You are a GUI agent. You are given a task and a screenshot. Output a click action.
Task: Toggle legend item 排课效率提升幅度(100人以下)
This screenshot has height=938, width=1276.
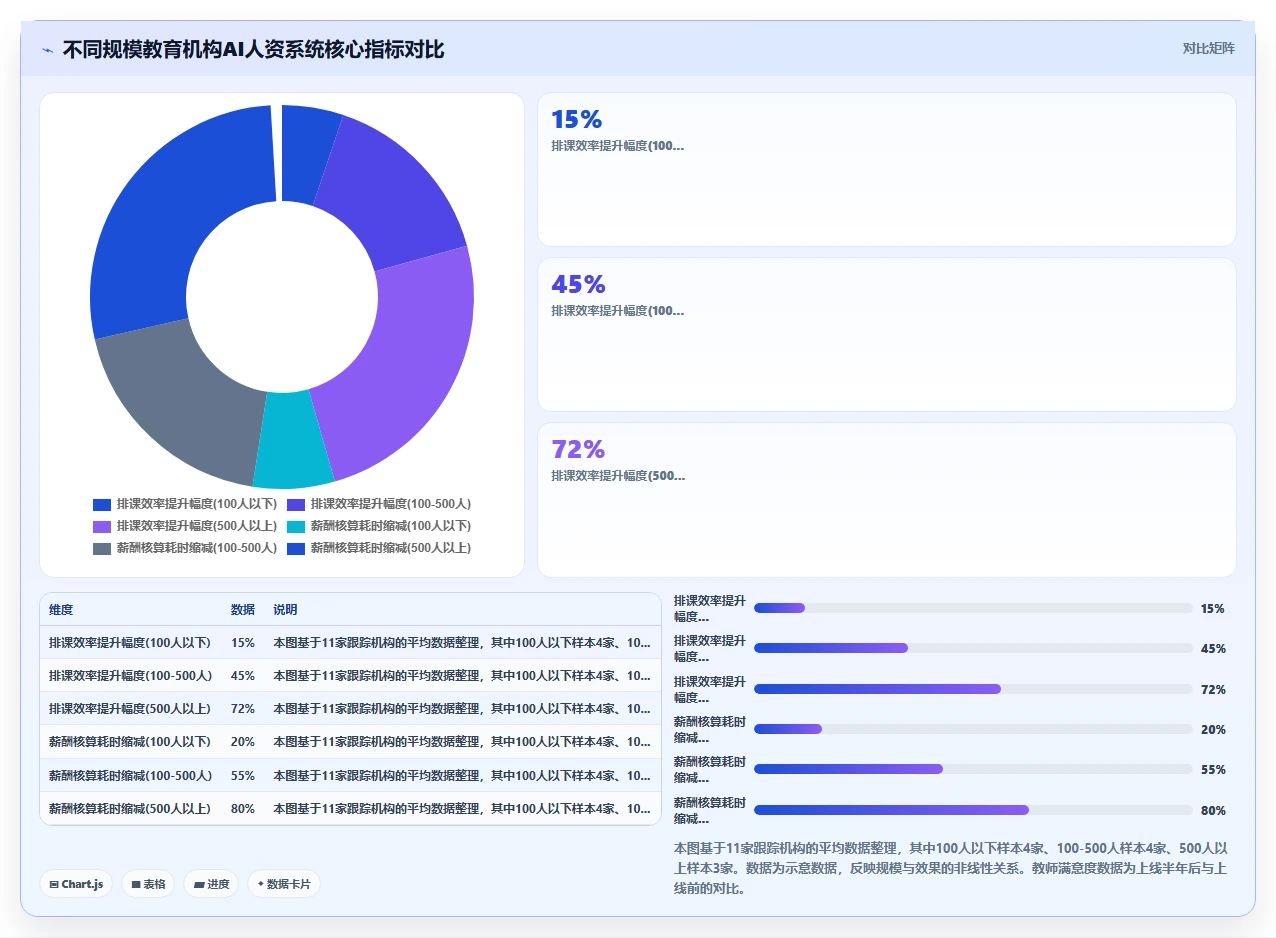coord(185,504)
